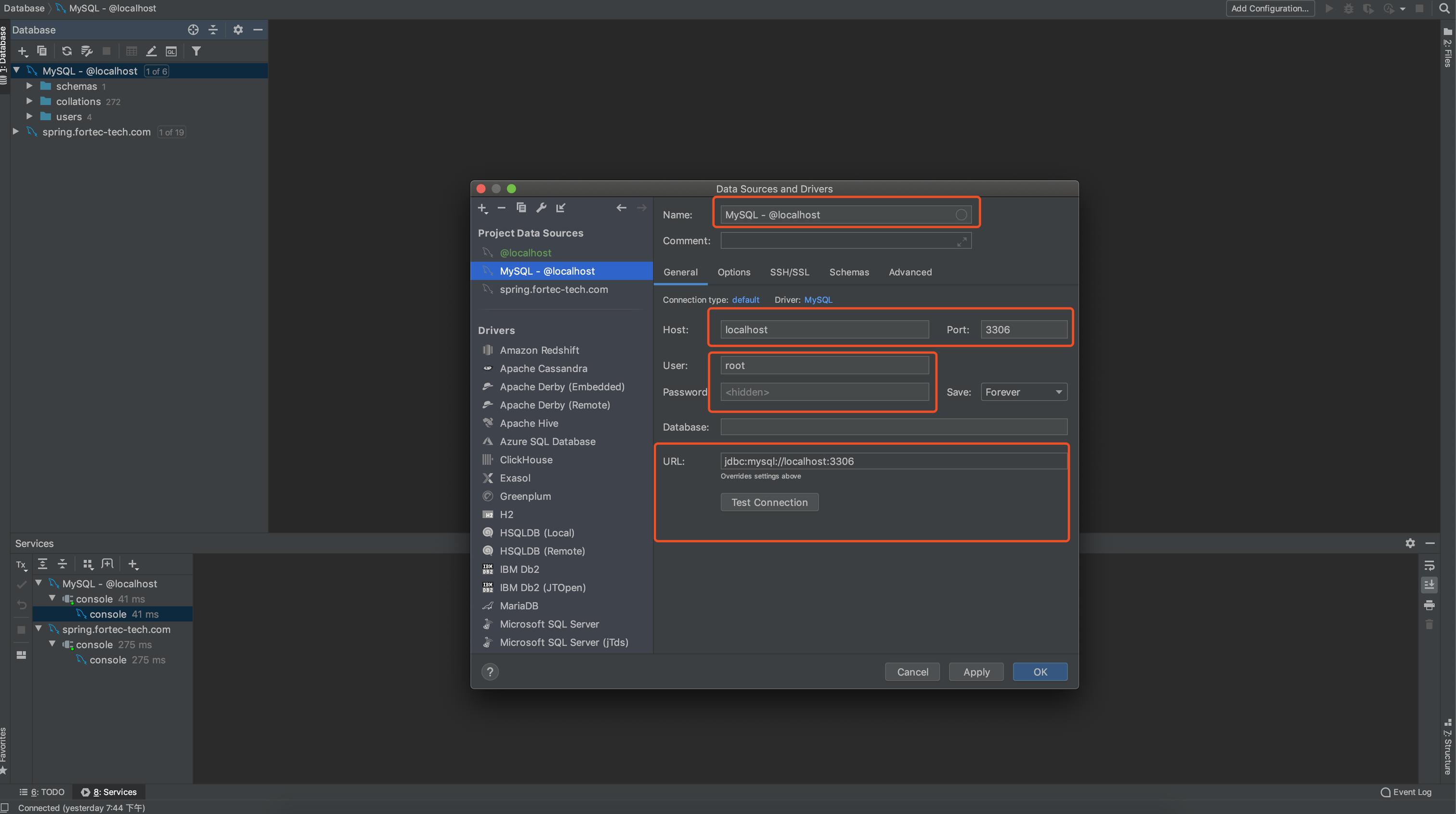Open the Save password dropdown showing Forever

1024,392
